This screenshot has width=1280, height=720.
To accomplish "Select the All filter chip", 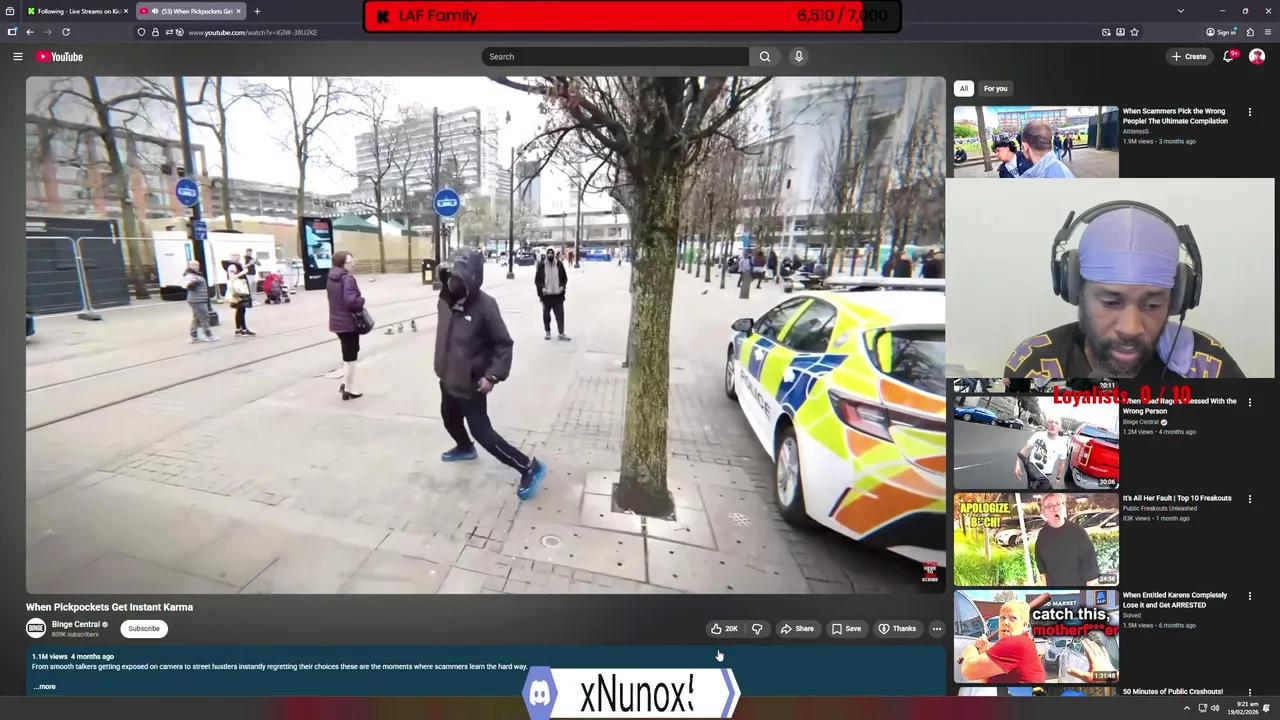I will [x=964, y=88].
